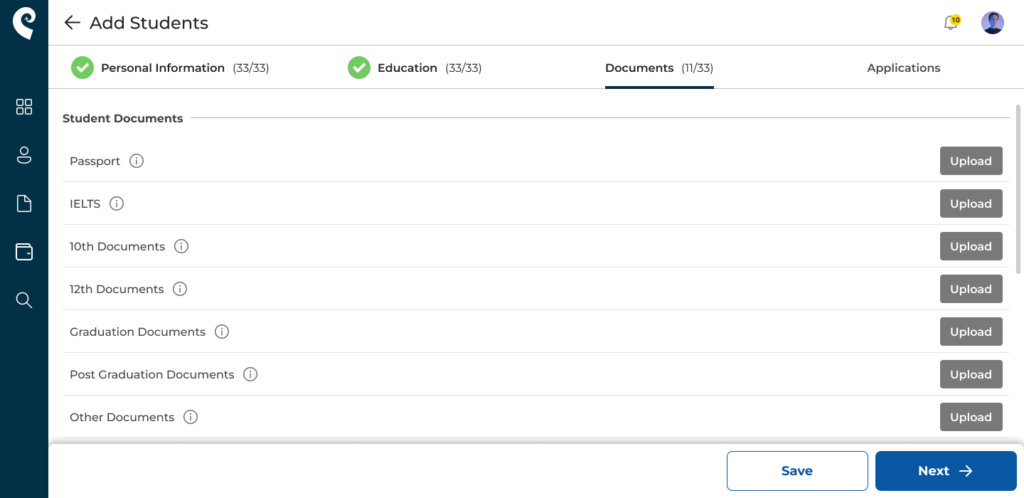Open the dashboard grid icon in sidebar
The width and height of the screenshot is (1024, 498).
(24, 107)
